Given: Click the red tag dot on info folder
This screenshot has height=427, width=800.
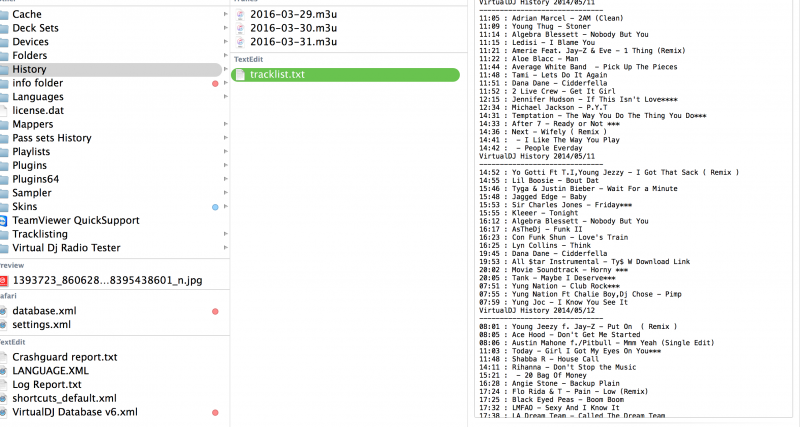Looking at the screenshot, I should tap(215, 83).
